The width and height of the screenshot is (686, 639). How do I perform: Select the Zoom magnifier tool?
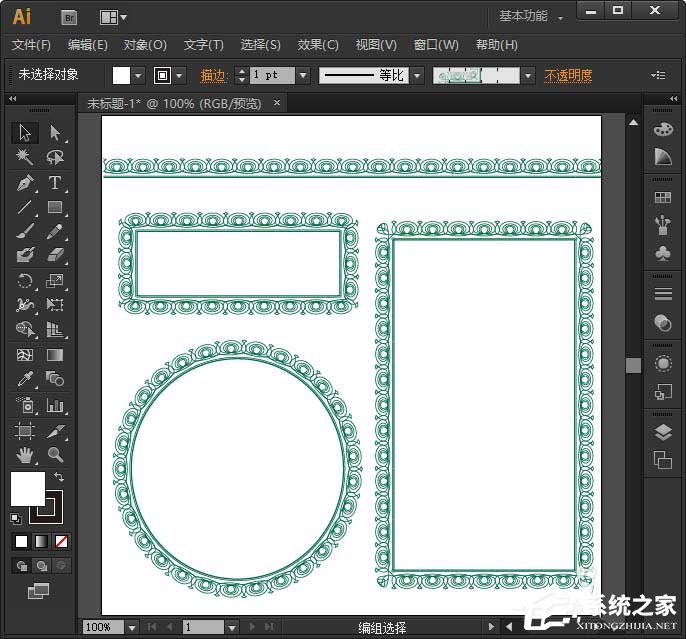[x=55, y=455]
